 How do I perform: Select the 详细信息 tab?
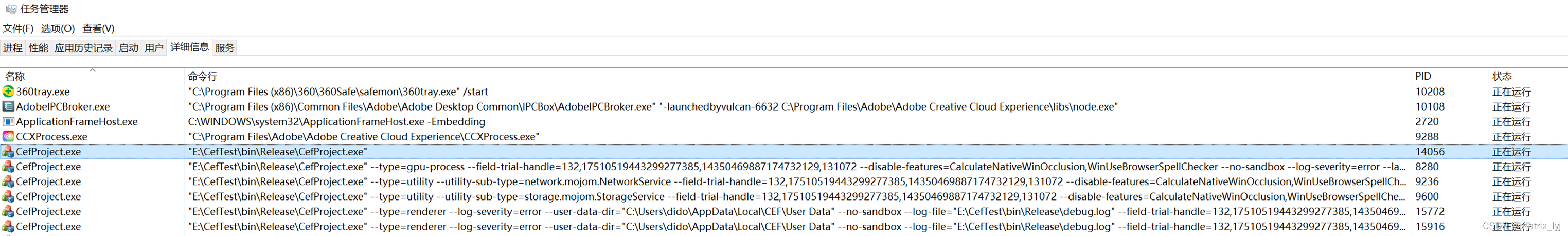[x=189, y=47]
